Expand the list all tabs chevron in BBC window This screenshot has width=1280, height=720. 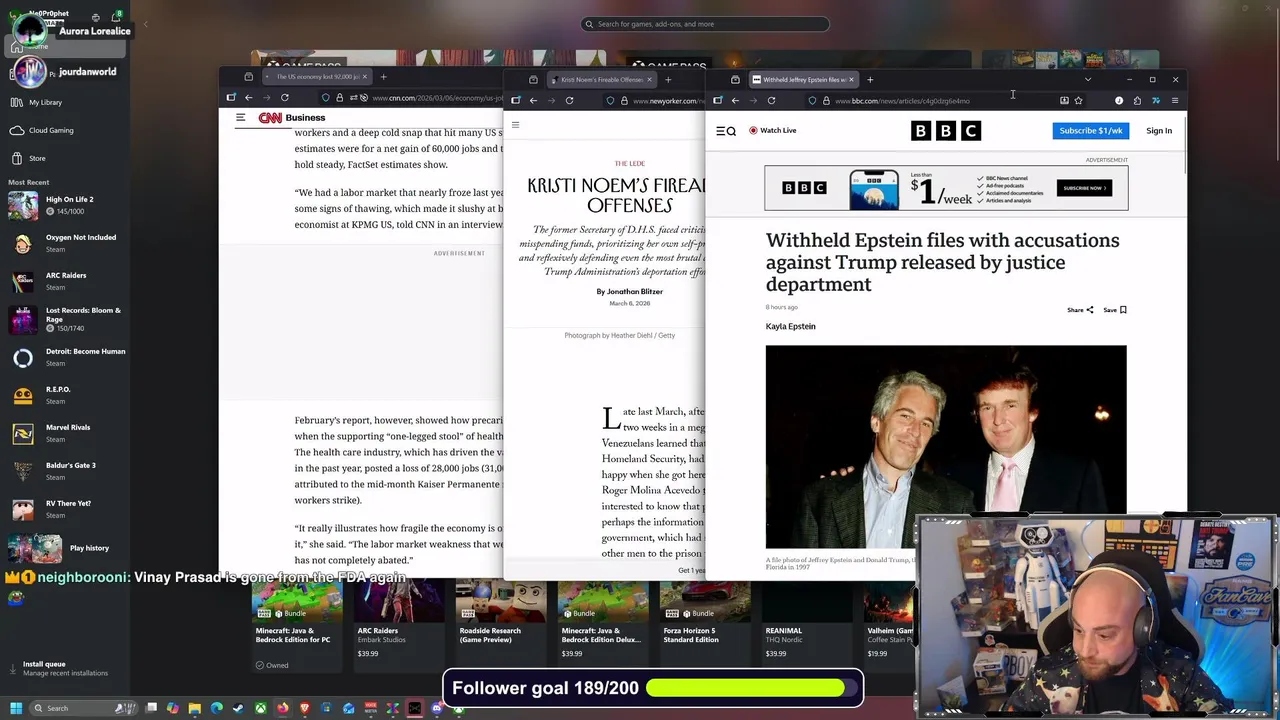1088,79
